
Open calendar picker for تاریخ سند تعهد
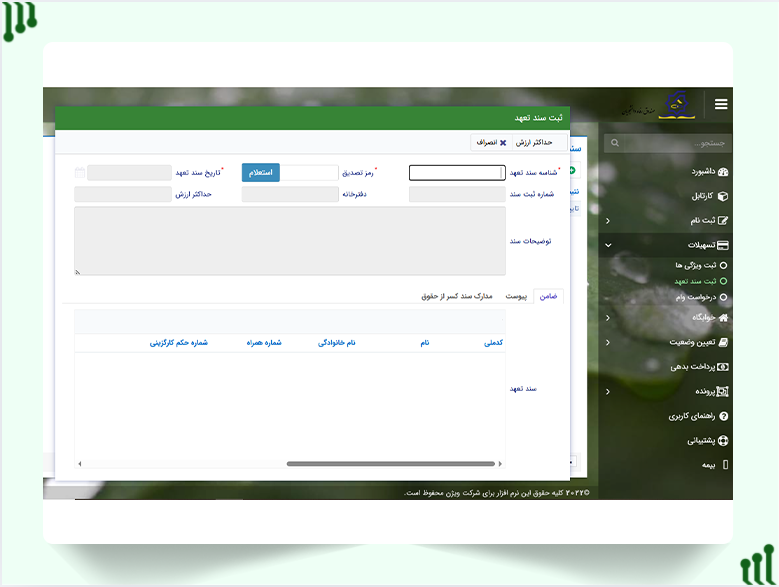[80, 172]
